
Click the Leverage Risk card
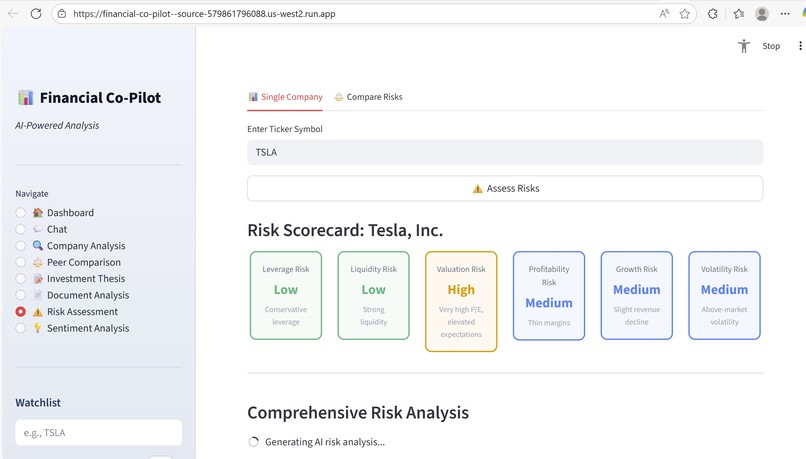[x=286, y=296]
